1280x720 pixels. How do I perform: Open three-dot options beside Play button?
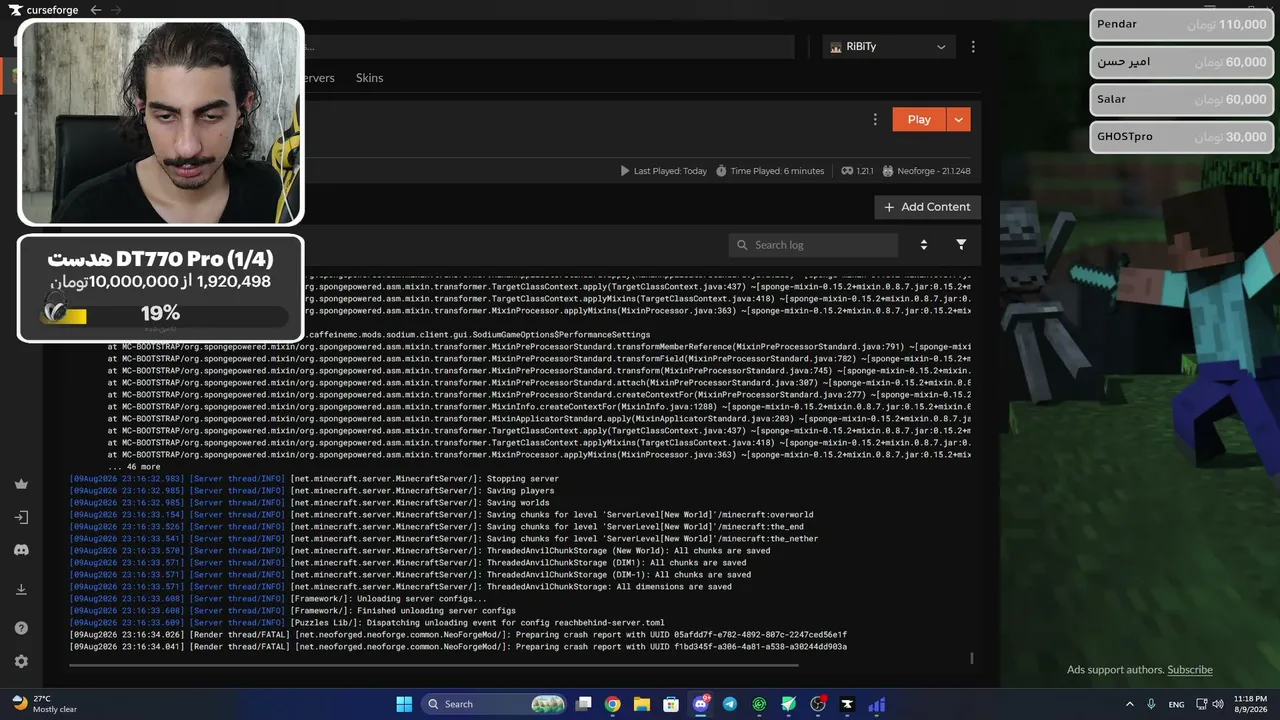pyautogui.click(x=875, y=119)
